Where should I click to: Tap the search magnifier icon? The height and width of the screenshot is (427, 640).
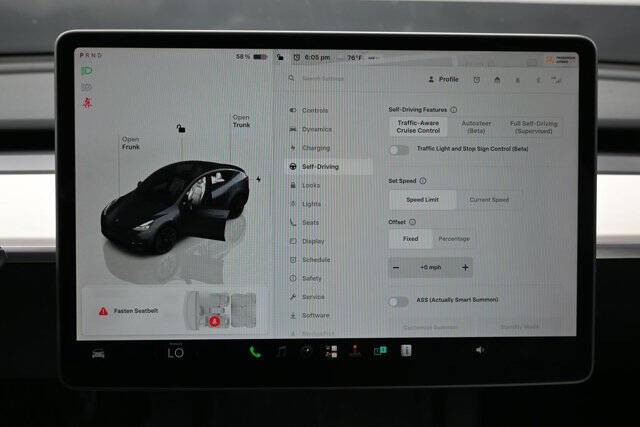click(291, 78)
